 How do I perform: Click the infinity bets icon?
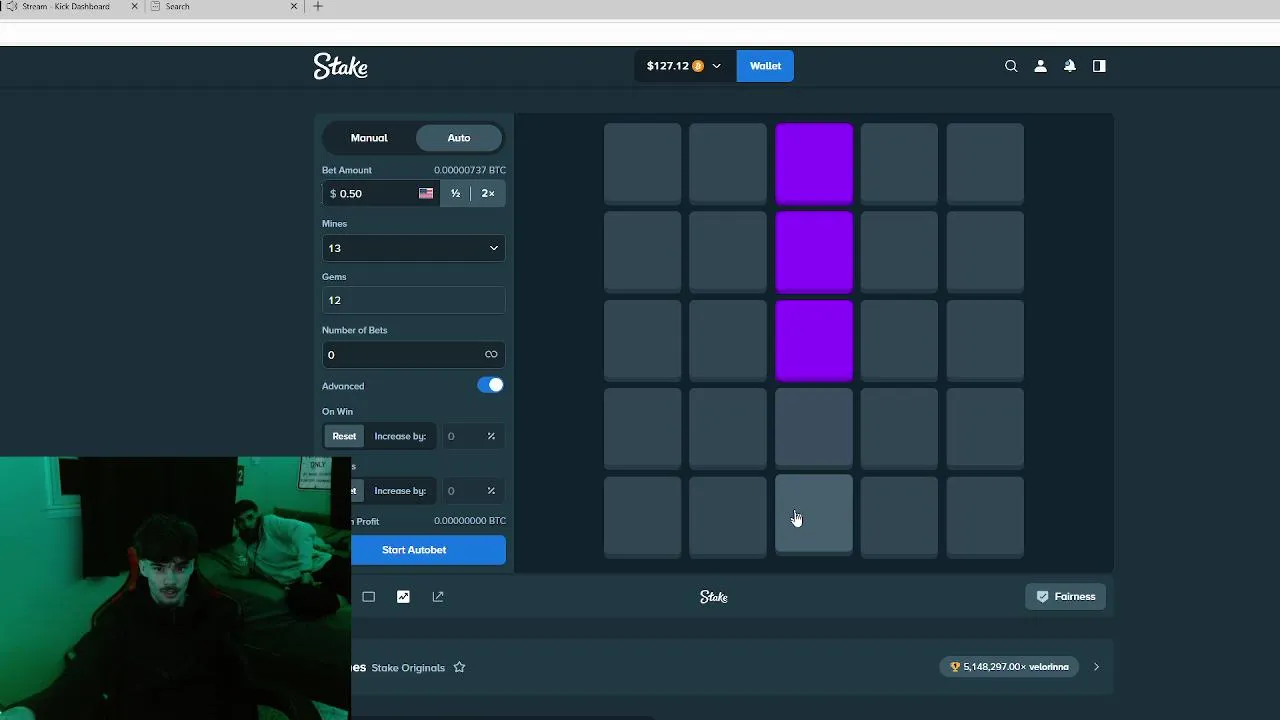(491, 354)
